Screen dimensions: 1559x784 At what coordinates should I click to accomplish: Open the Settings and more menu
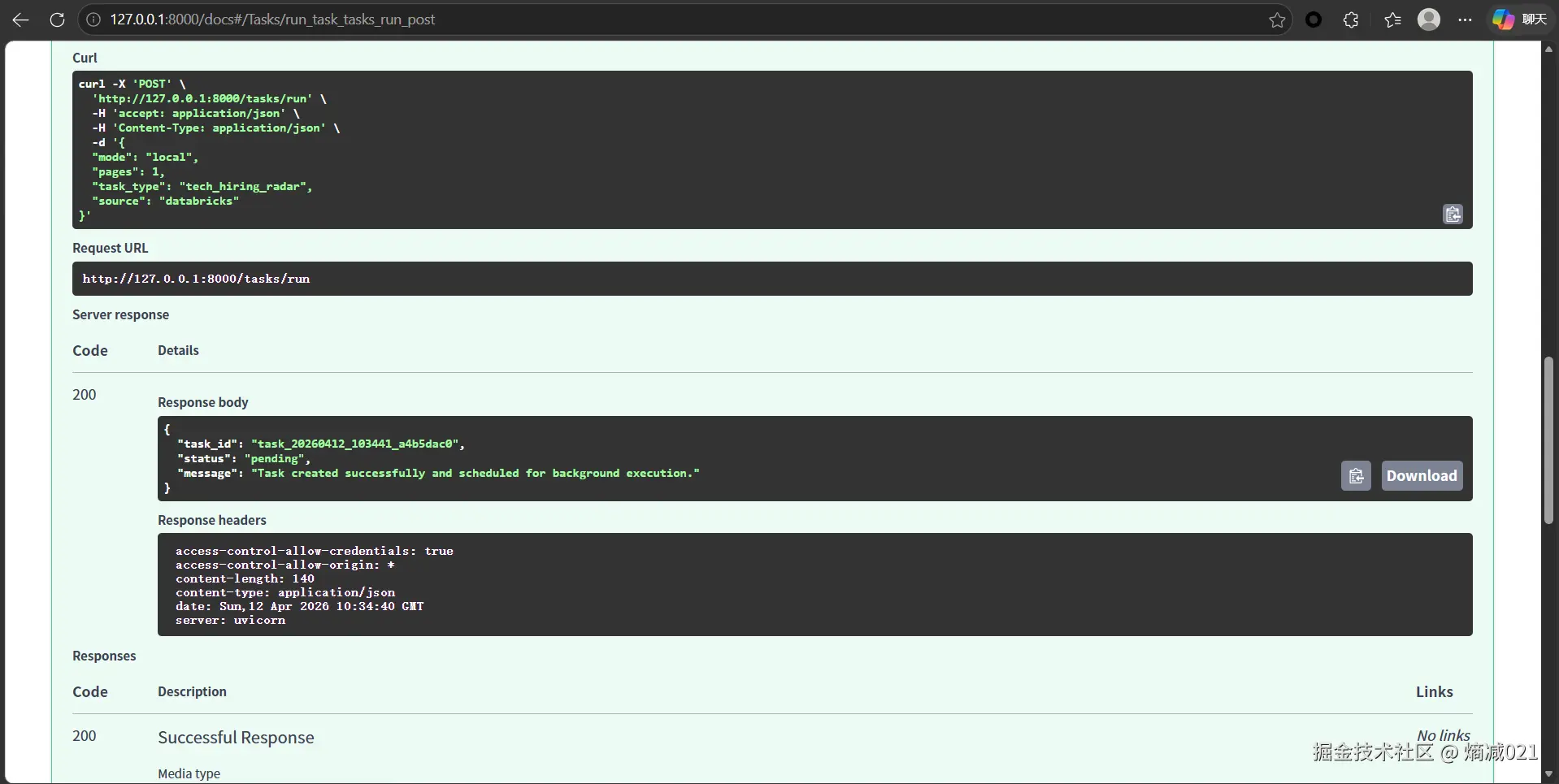click(x=1466, y=19)
